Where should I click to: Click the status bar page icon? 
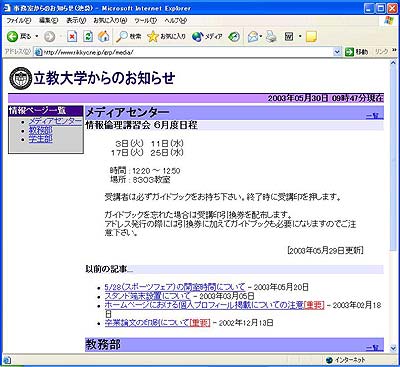click(7, 360)
